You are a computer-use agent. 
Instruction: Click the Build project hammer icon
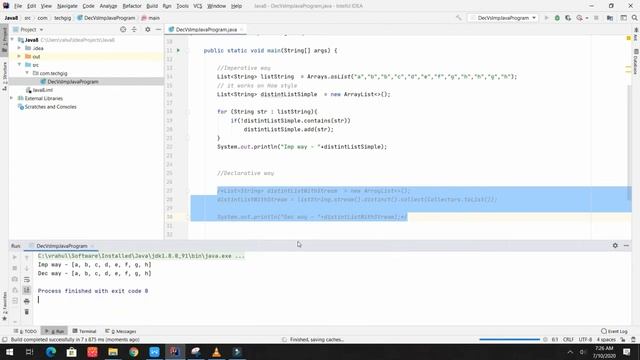pos(459,18)
